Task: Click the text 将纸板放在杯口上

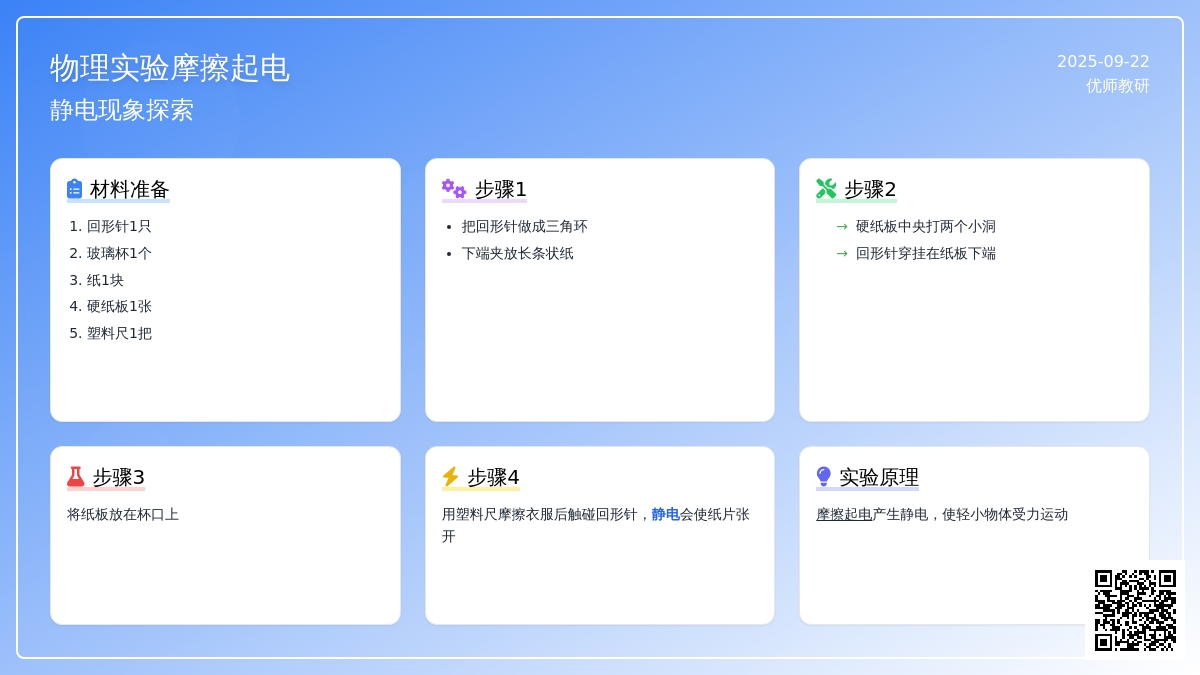Action: (123, 514)
